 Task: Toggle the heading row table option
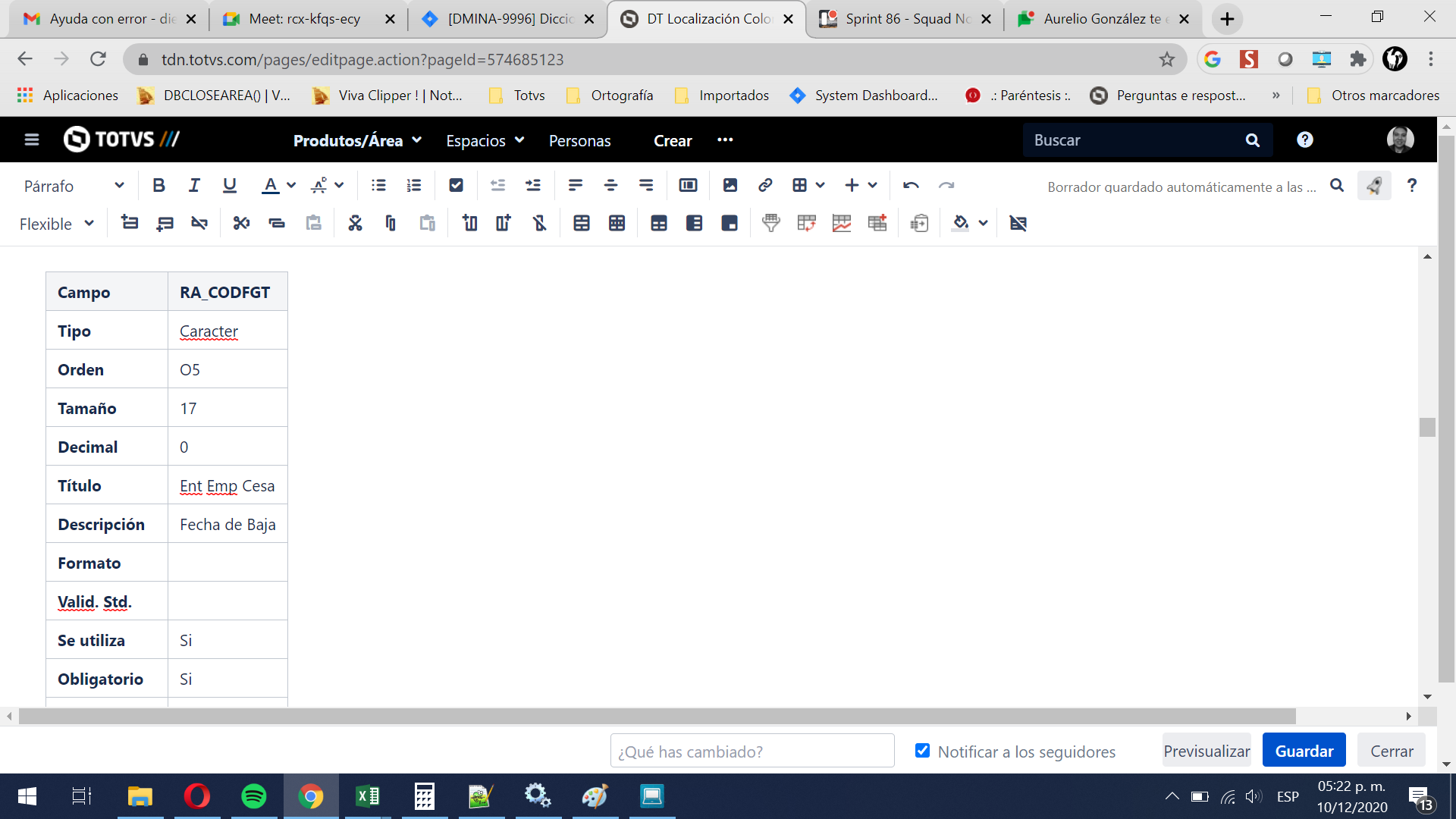(658, 223)
